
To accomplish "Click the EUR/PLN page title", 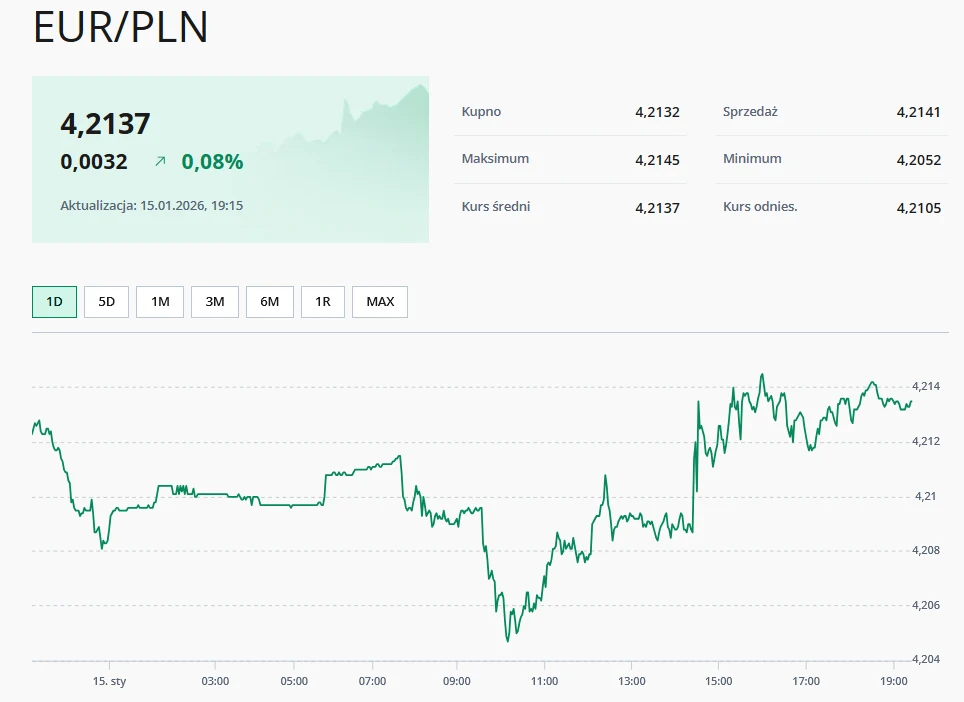I will 120,28.
